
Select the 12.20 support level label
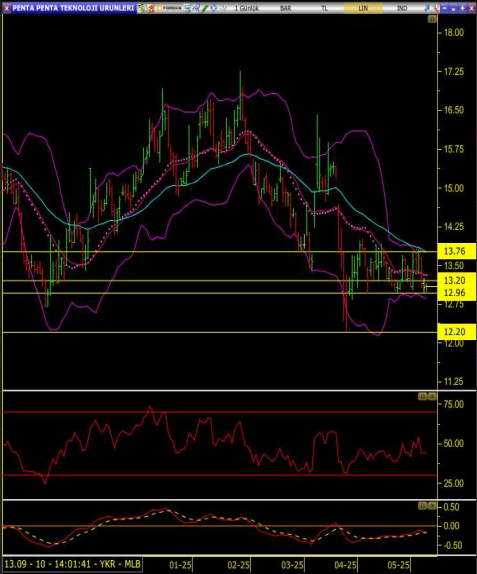pos(456,332)
